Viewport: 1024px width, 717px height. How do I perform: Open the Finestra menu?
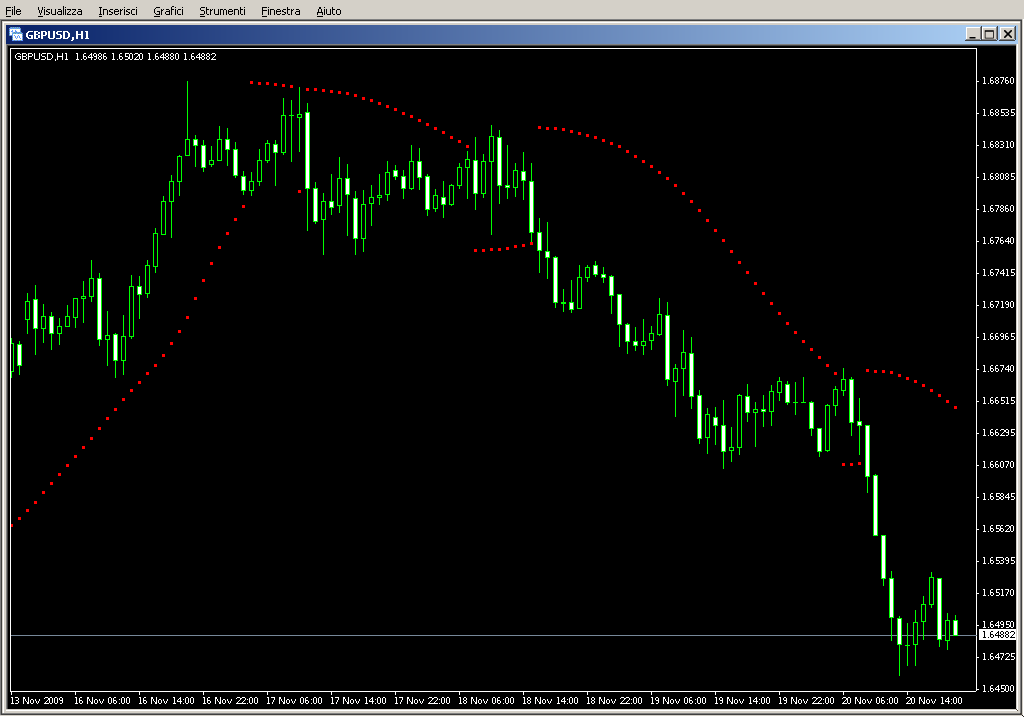(x=280, y=11)
